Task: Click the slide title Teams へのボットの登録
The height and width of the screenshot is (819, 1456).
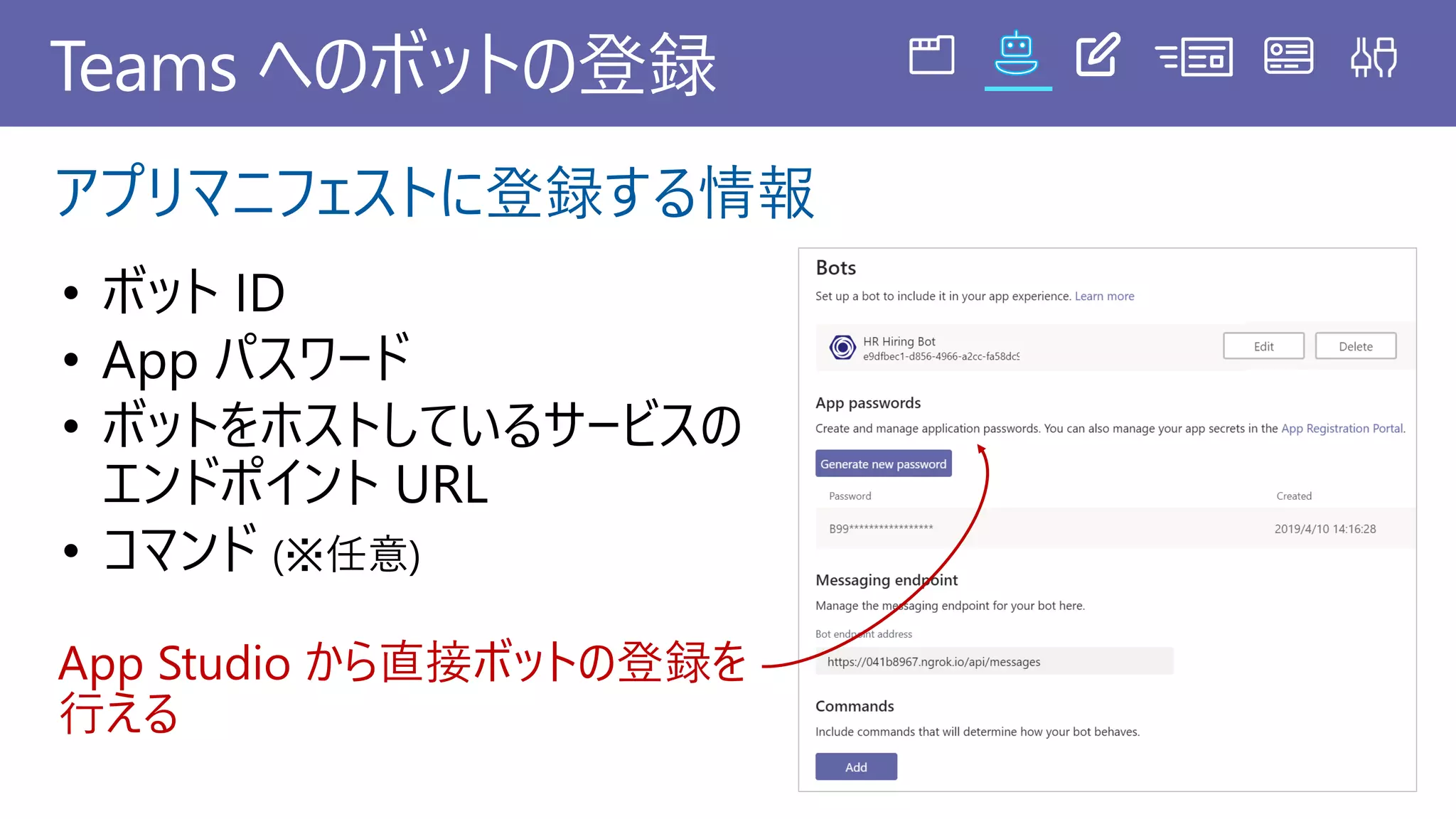Action: (383, 64)
